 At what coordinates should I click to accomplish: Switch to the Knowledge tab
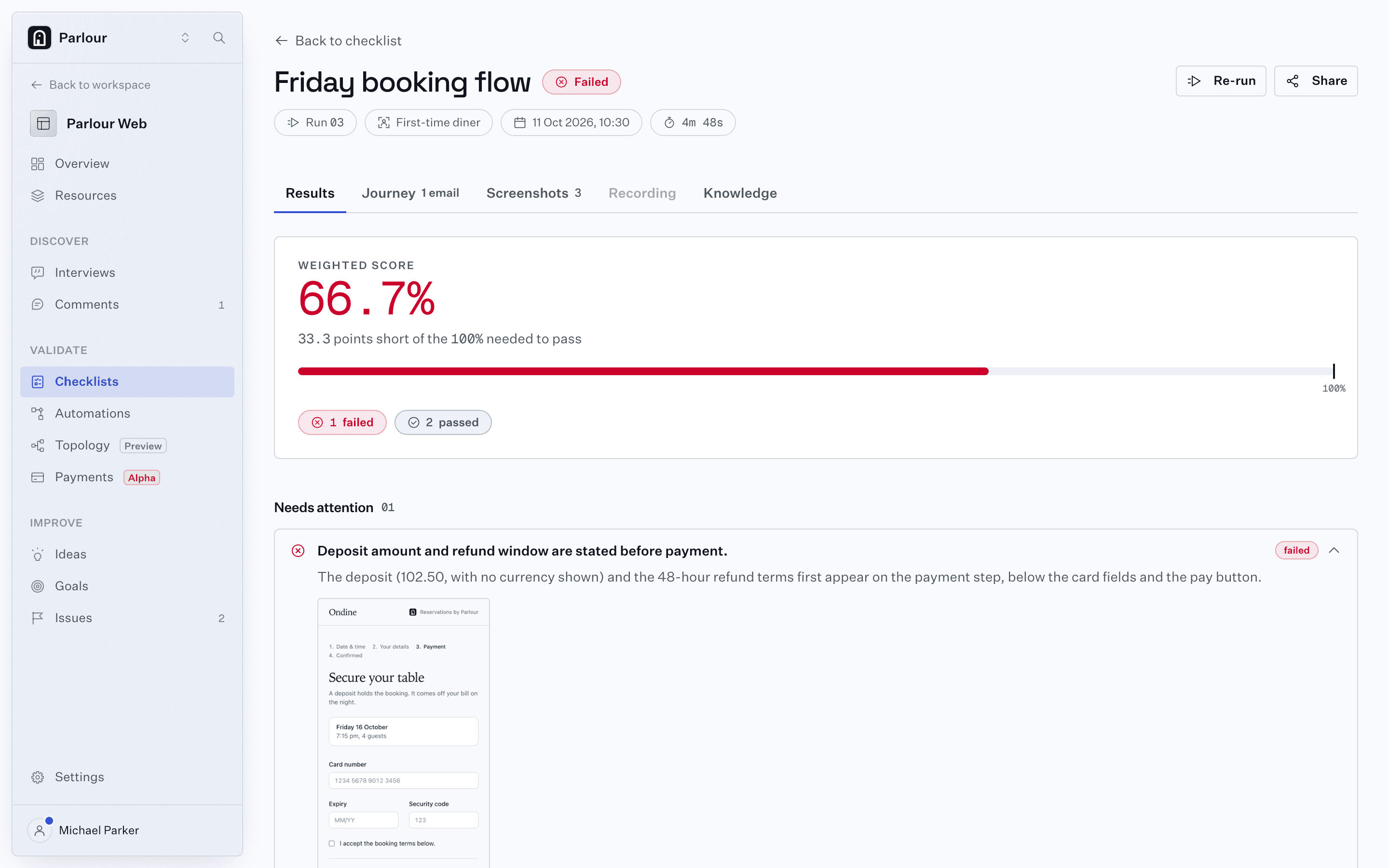[x=740, y=193]
